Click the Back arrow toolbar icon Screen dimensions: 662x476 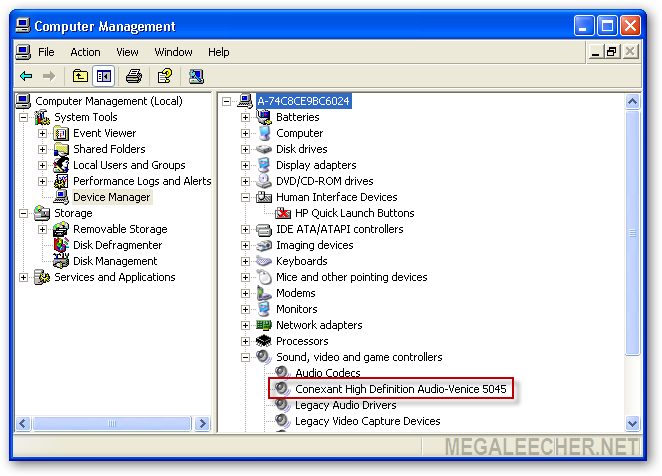26,76
